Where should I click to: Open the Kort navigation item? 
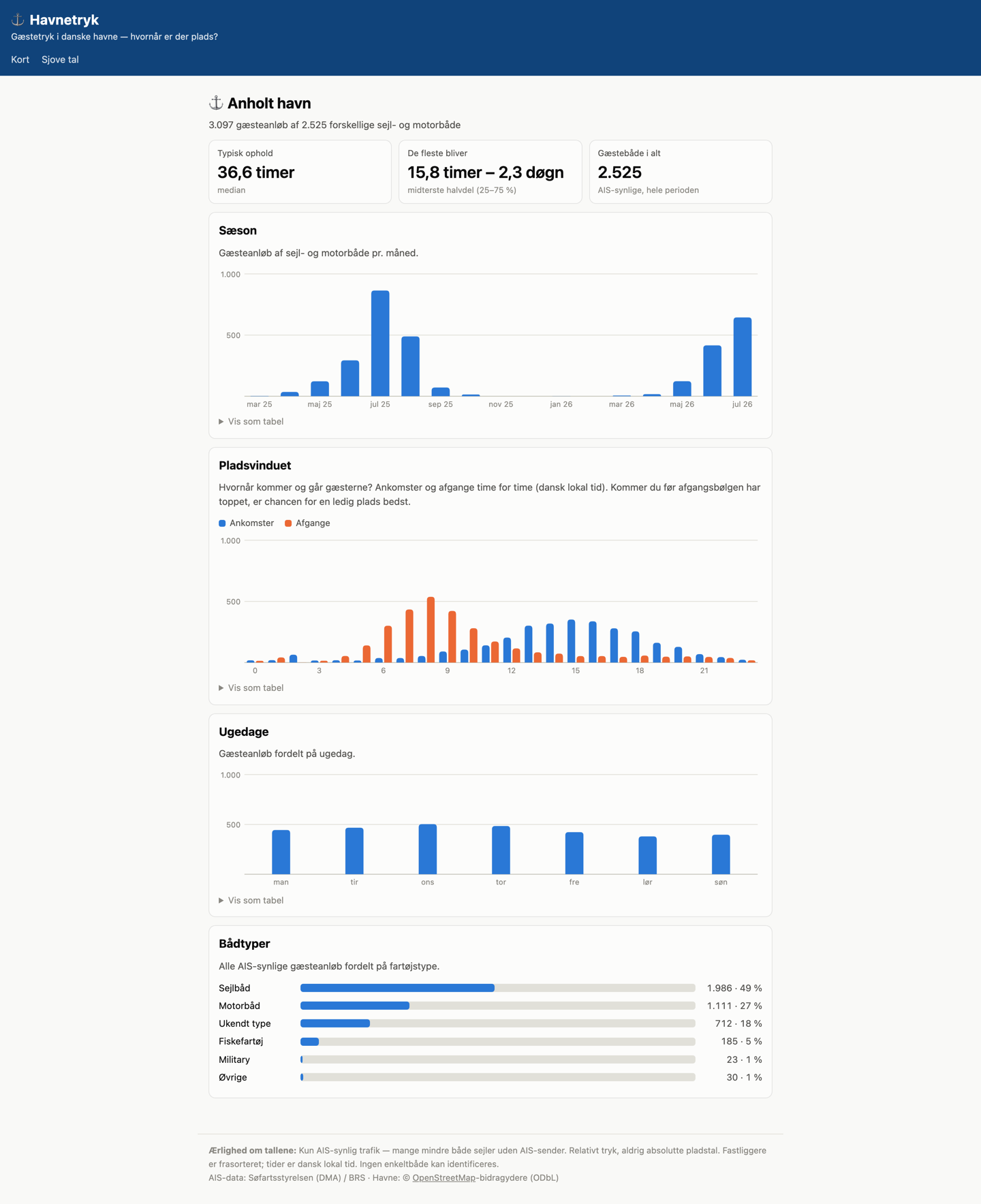pos(20,59)
